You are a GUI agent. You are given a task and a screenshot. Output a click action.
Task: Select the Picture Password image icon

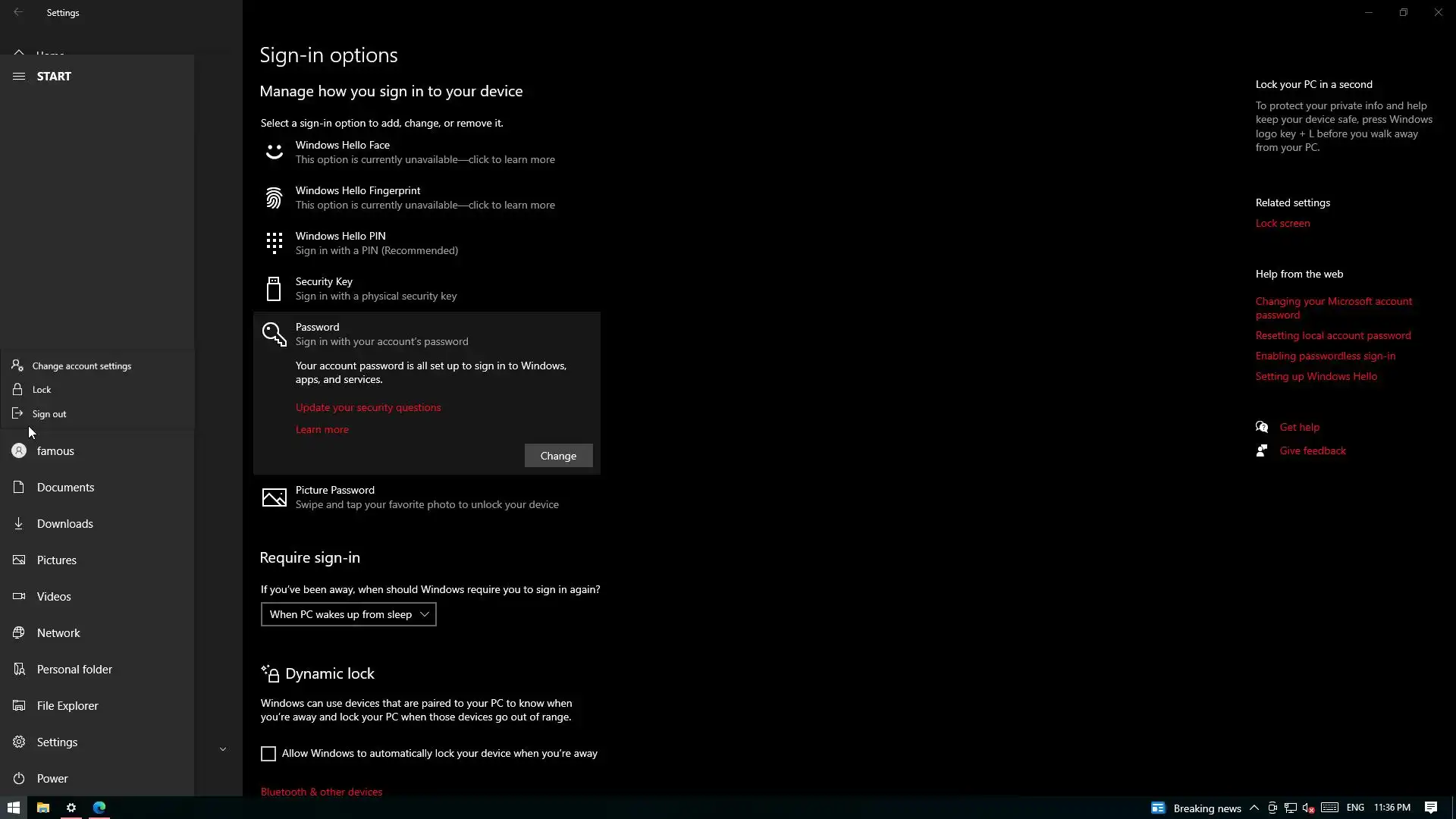(274, 497)
